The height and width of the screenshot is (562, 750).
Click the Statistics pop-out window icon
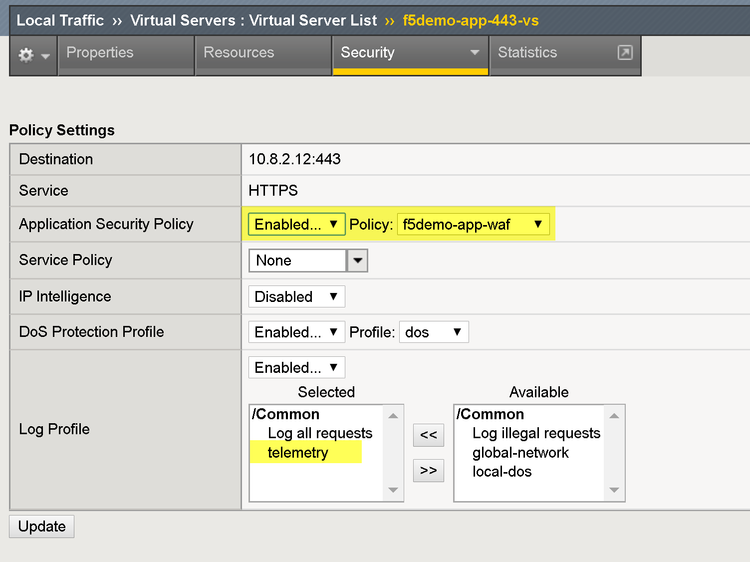coord(625,53)
